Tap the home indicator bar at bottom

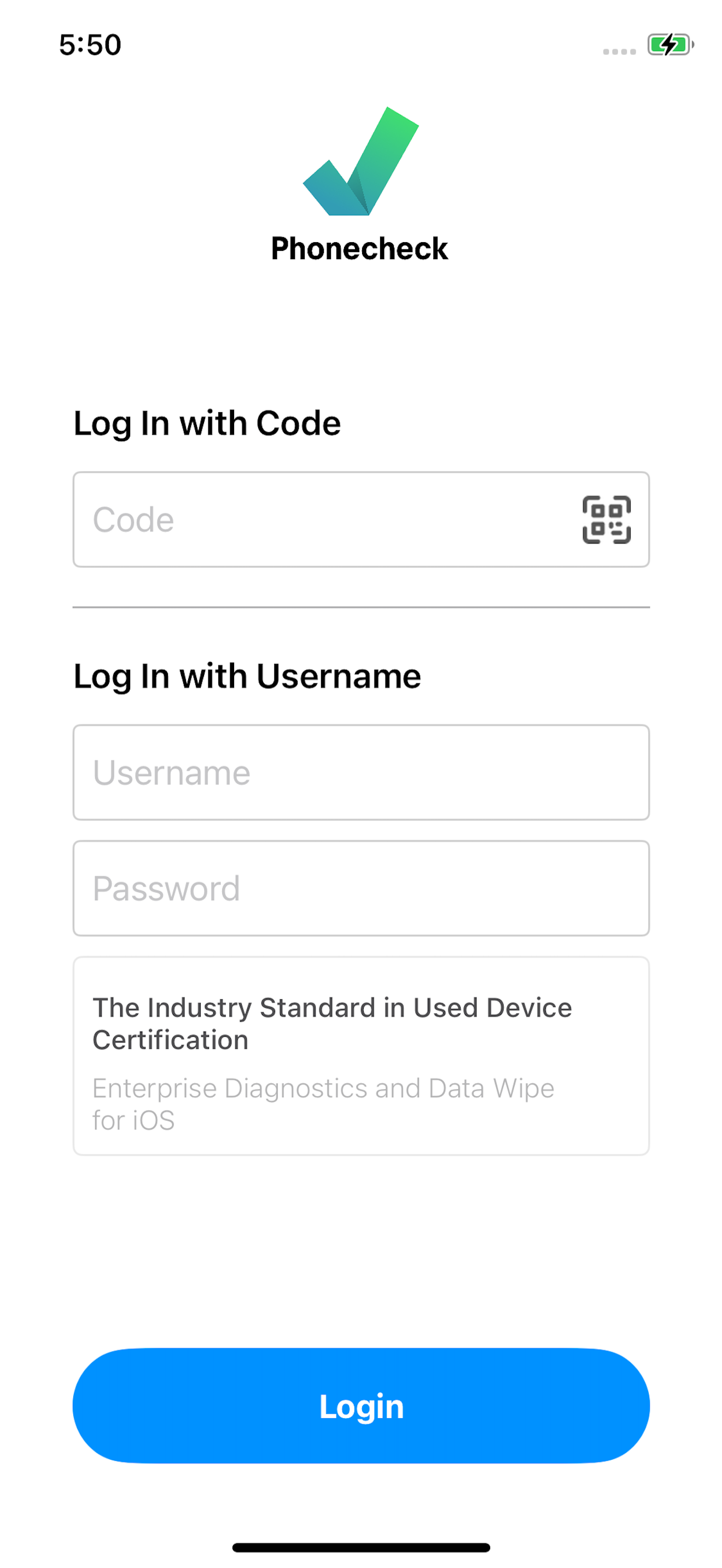click(x=361, y=1547)
